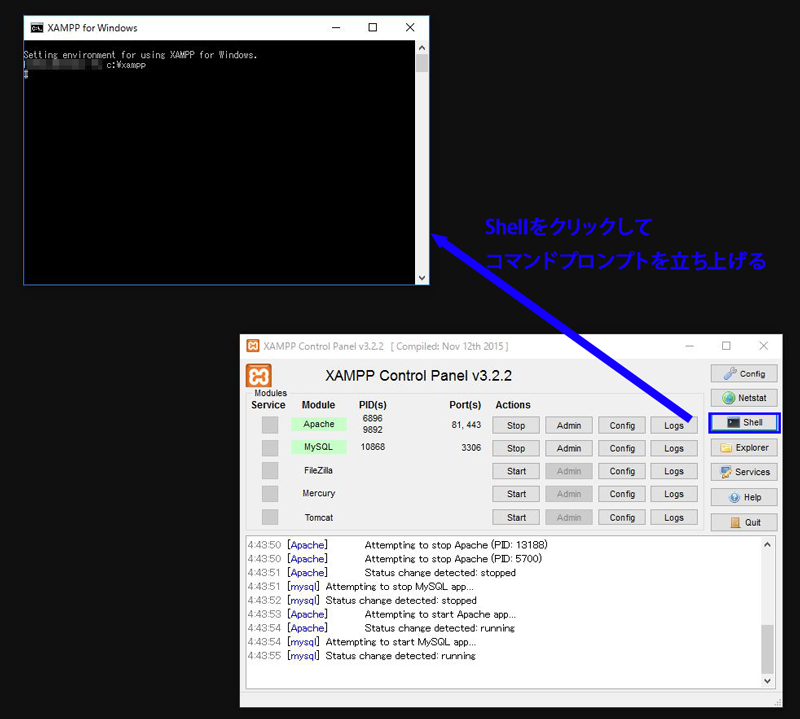800x719 pixels.
Task: Open the Windows Services panel
Action: (744, 472)
